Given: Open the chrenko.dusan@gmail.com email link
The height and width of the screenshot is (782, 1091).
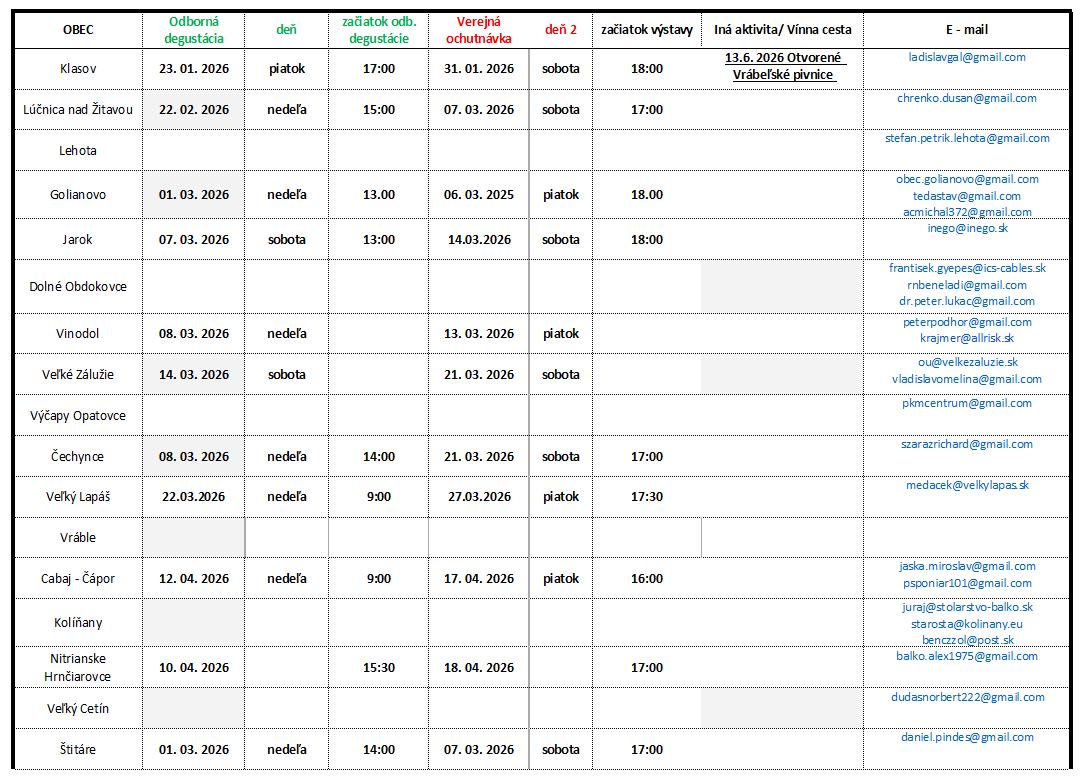Looking at the screenshot, I should pyautogui.click(x=966, y=98).
